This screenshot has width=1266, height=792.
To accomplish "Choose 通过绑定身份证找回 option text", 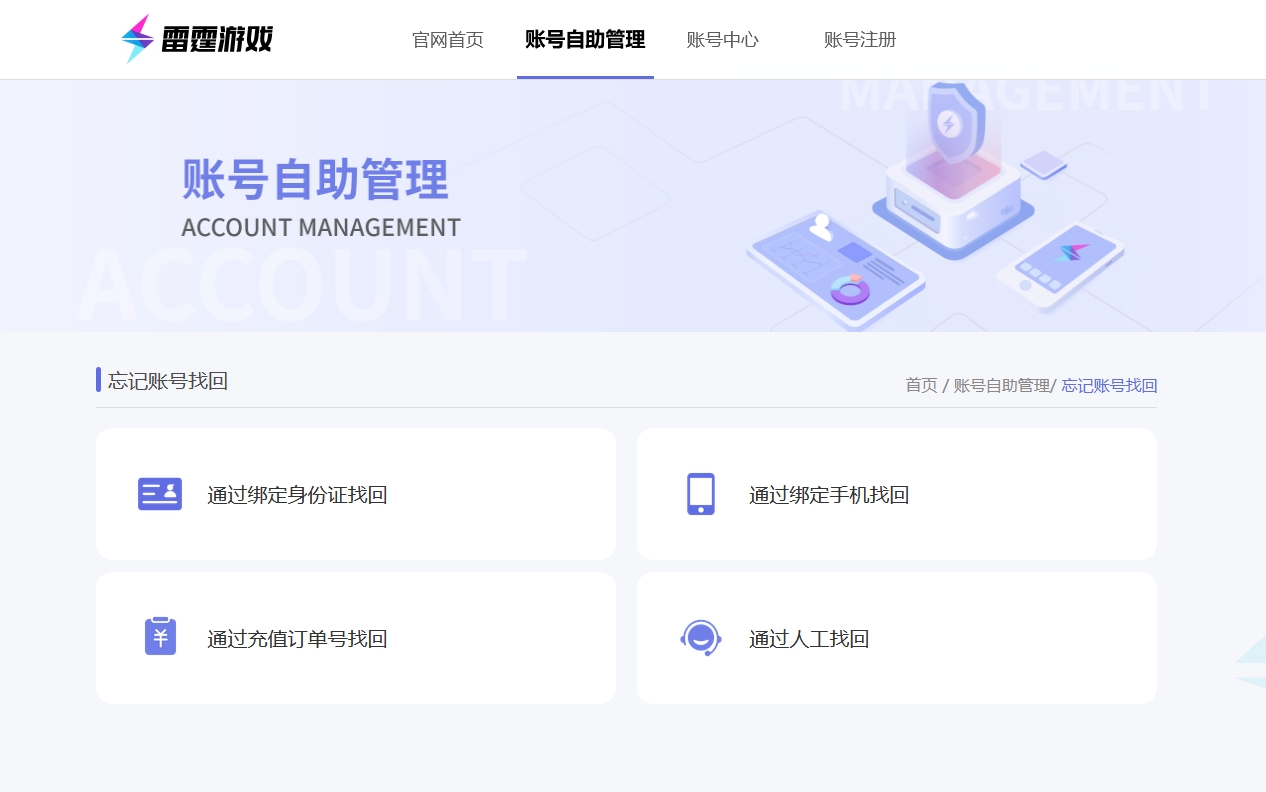I will [297, 495].
